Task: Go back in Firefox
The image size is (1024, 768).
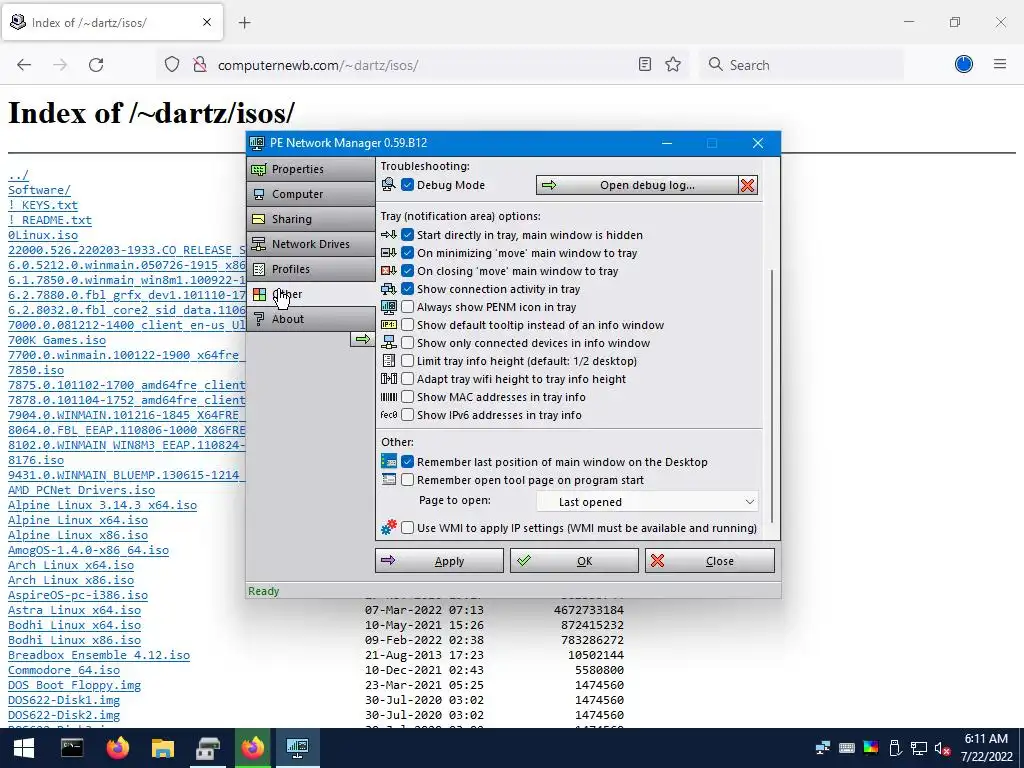Action: tap(24, 65)
